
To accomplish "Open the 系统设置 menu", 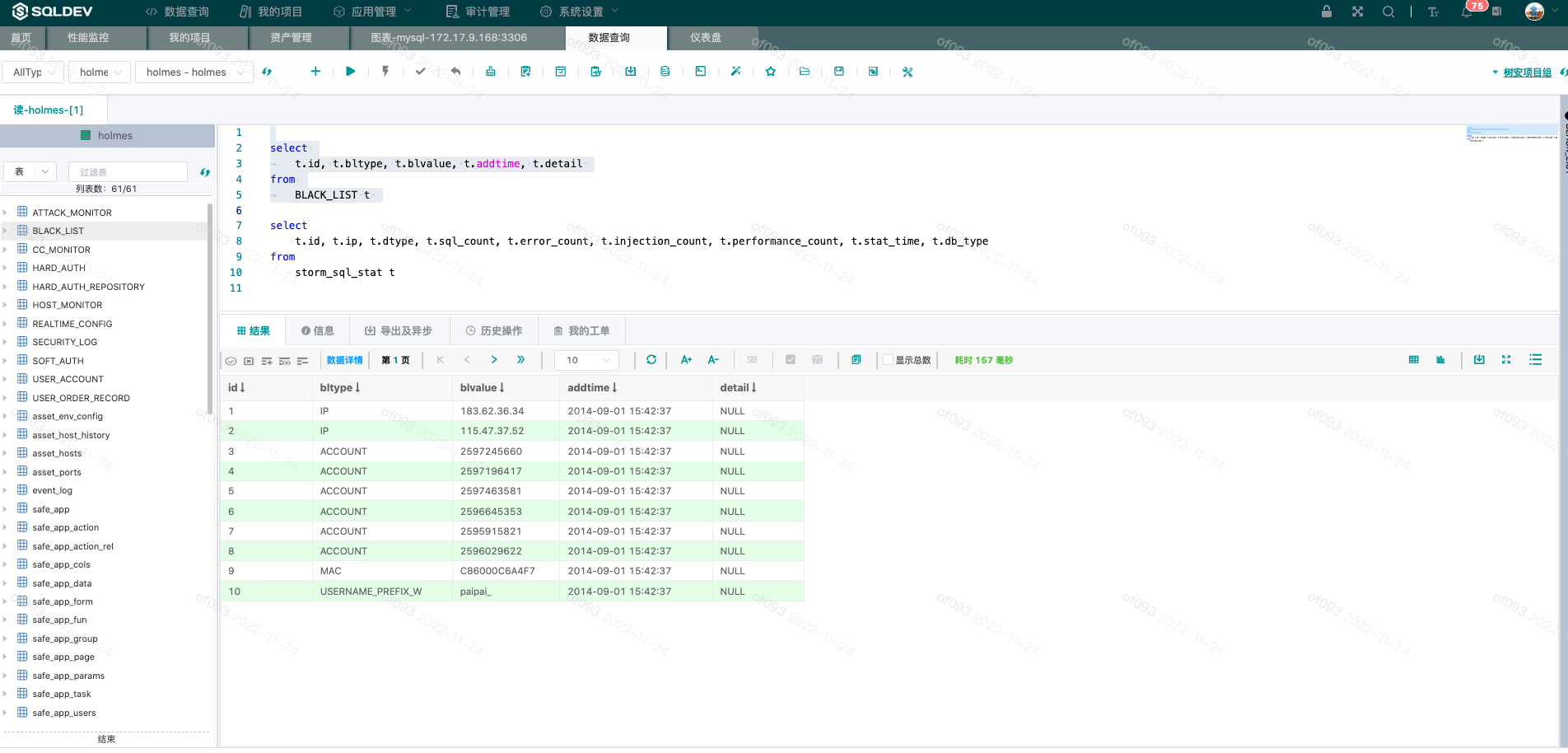I will 579,12.
